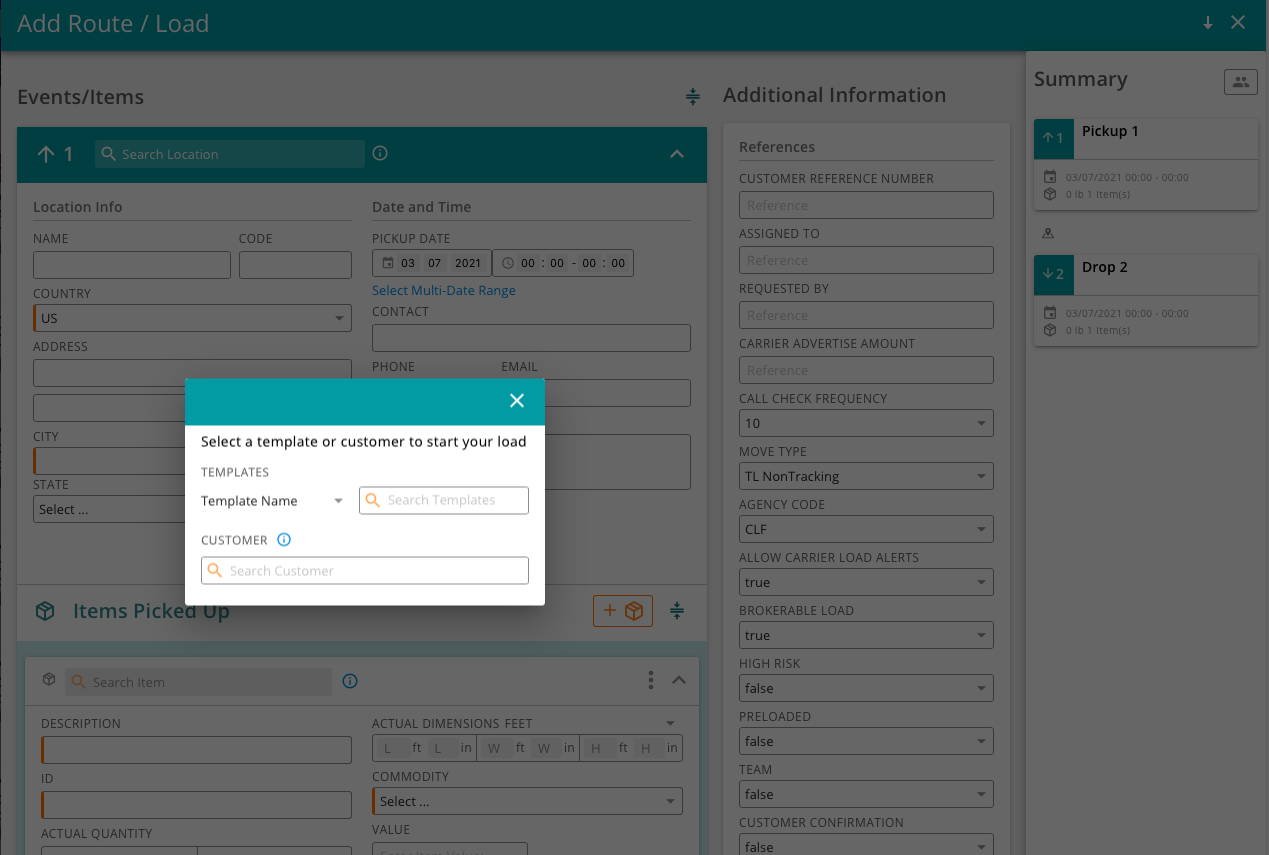Viewport: 1269px width, 855px height.
Task: Click the info icon beside Search Location
Action: point(379,154)
